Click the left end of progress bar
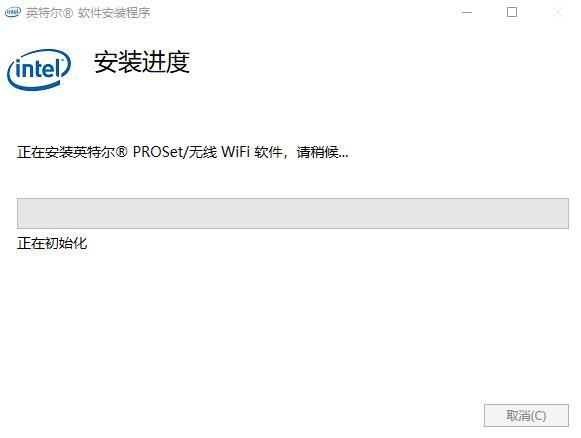 22,213
